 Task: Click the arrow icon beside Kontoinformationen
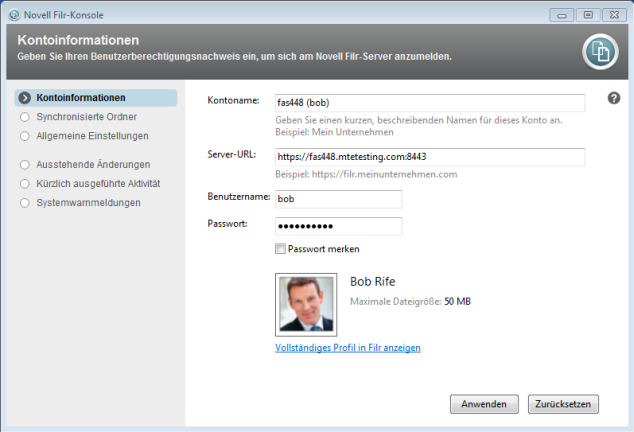pyautogui.click(x=25, y=98)
